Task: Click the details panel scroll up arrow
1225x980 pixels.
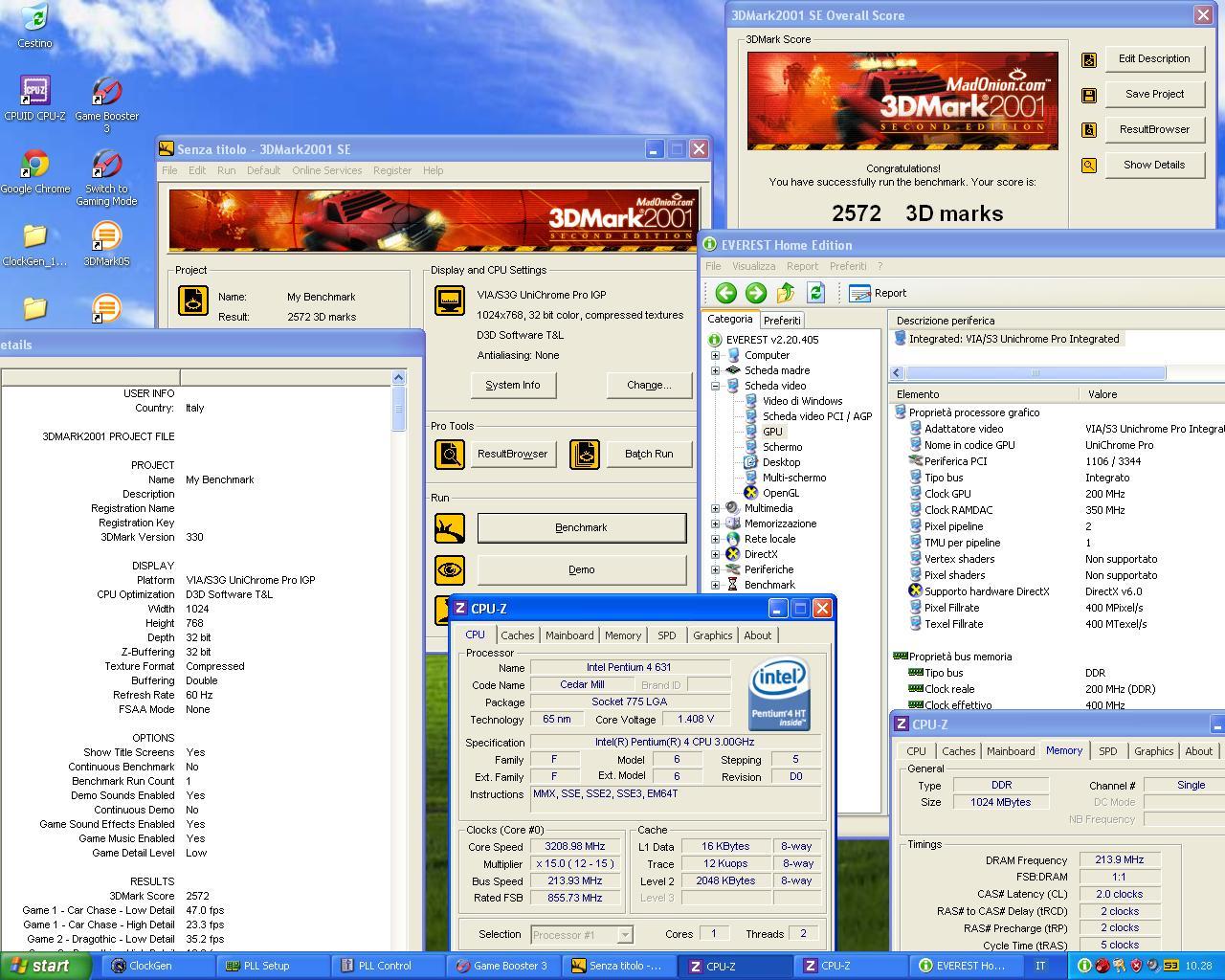Action: click(399, 378)
